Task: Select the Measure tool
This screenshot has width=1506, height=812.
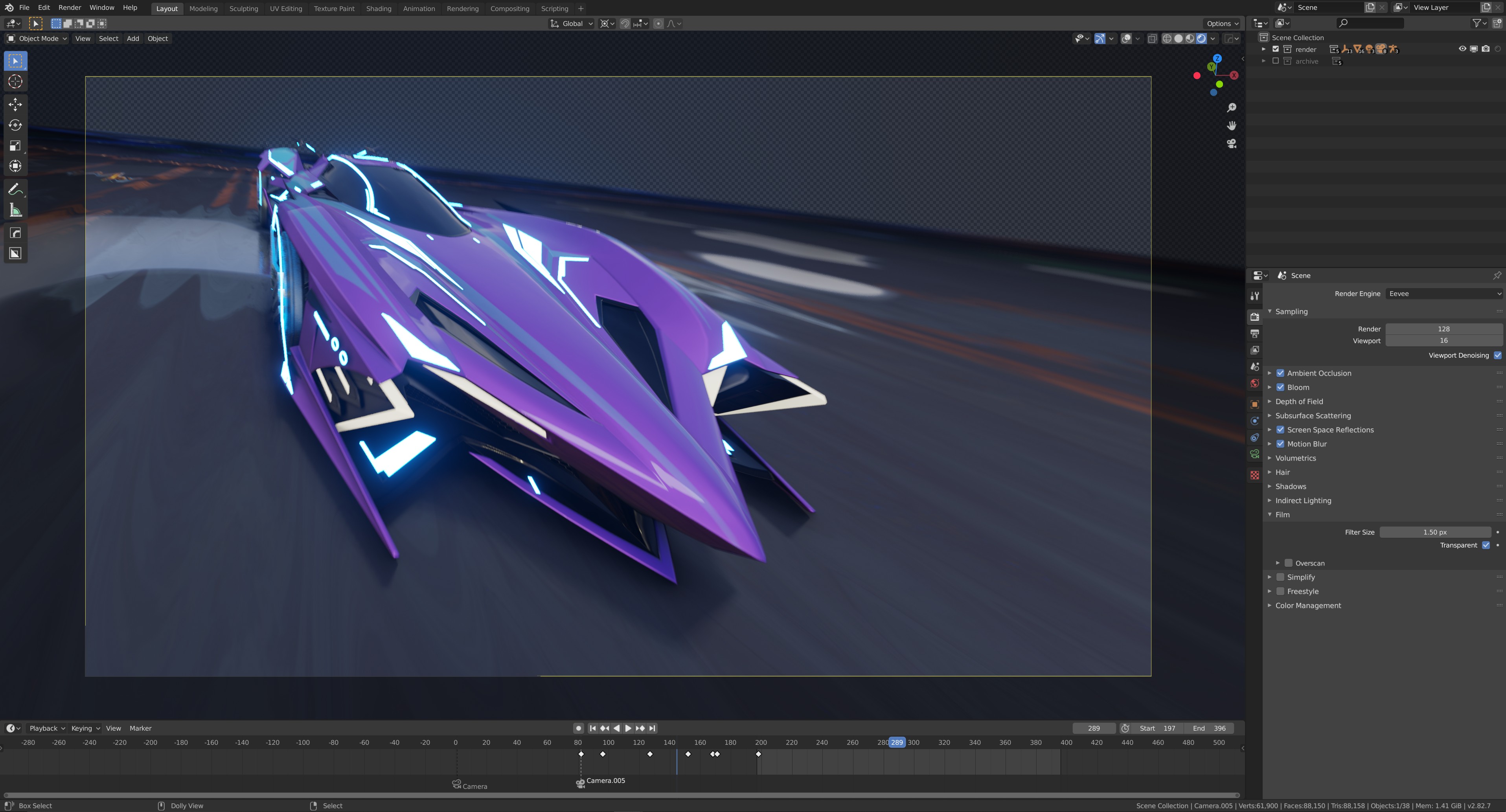Action: coord(15,210)
